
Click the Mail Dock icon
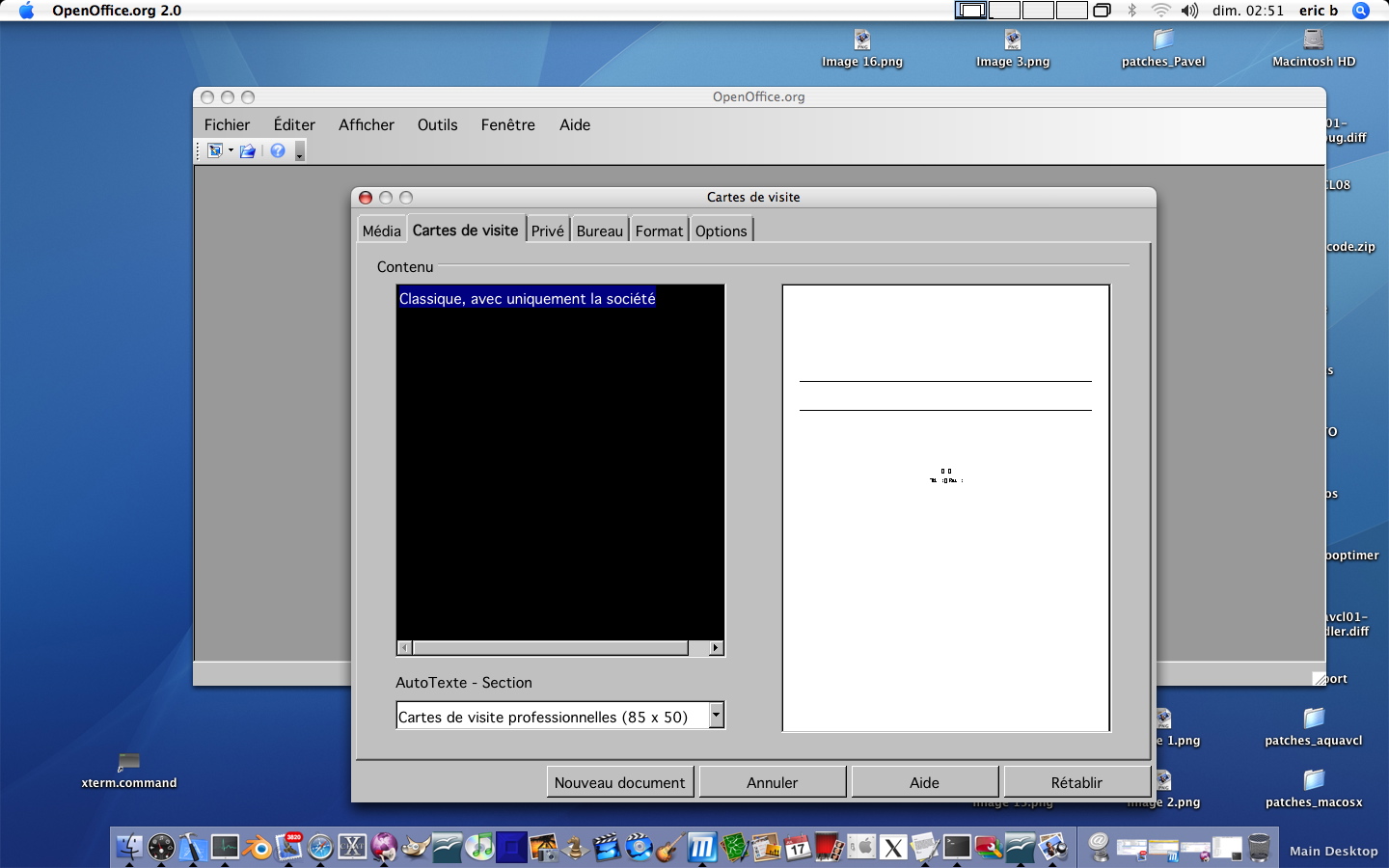(289, 846)
